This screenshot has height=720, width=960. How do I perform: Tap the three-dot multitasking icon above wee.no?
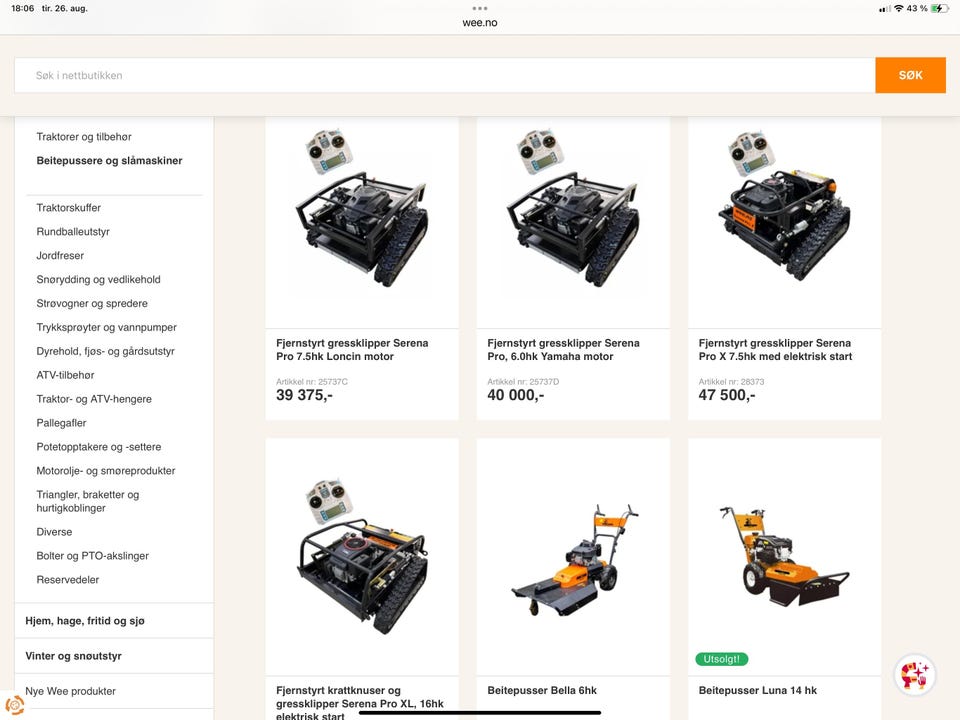(x=480, y=9)
